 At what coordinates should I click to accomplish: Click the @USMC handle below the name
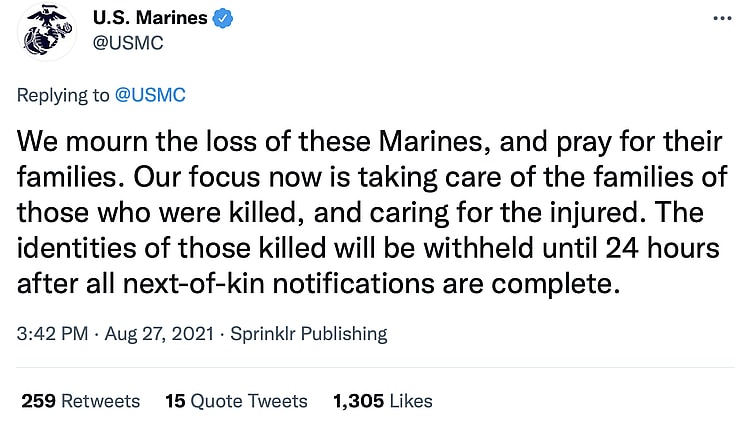click(127, 42)
